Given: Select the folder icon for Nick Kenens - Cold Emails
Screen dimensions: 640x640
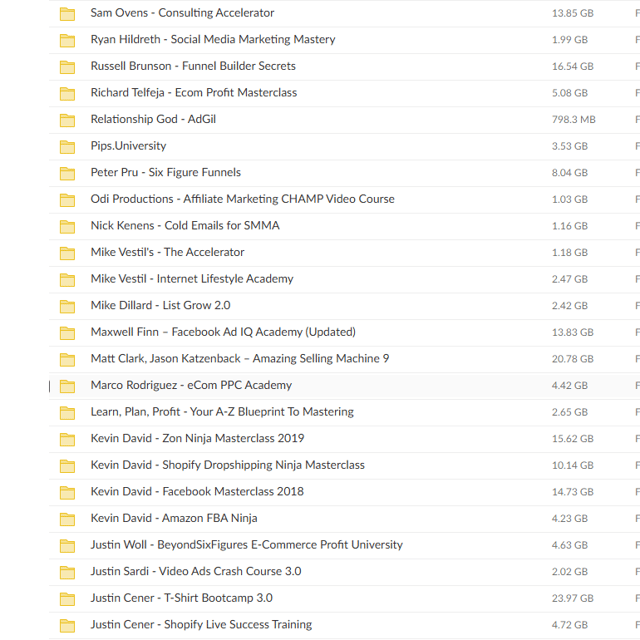Looking at the screenshot, I should pos(67,227).
